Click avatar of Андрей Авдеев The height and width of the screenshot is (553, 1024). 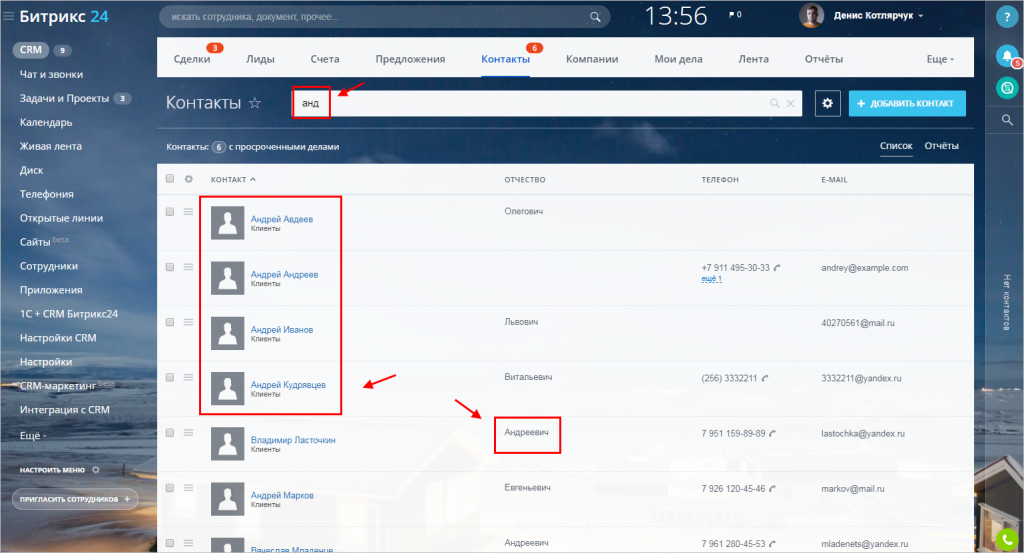click(x=227, y=223)
